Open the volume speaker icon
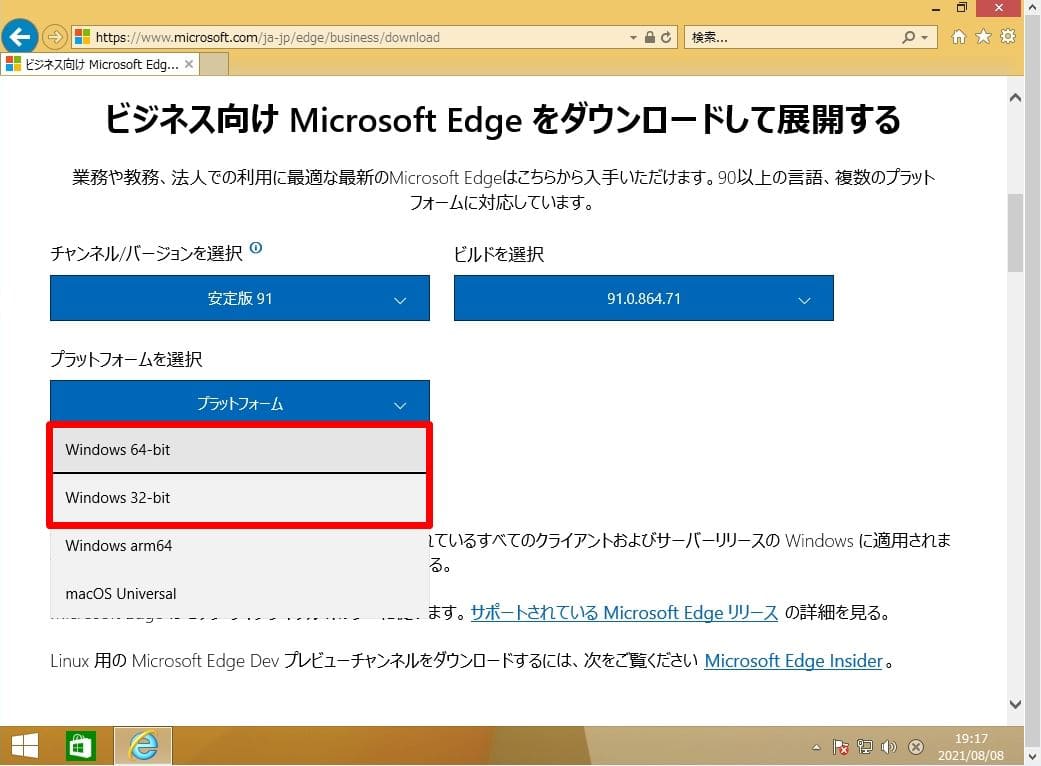The height and width of the screenshot is (766, 1041). point(889,747)
